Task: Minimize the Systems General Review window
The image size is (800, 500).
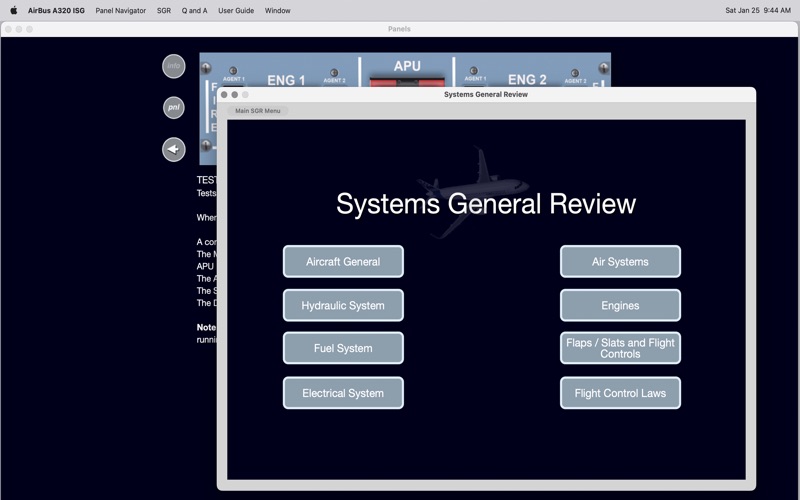Action: [x=235, y=94]
